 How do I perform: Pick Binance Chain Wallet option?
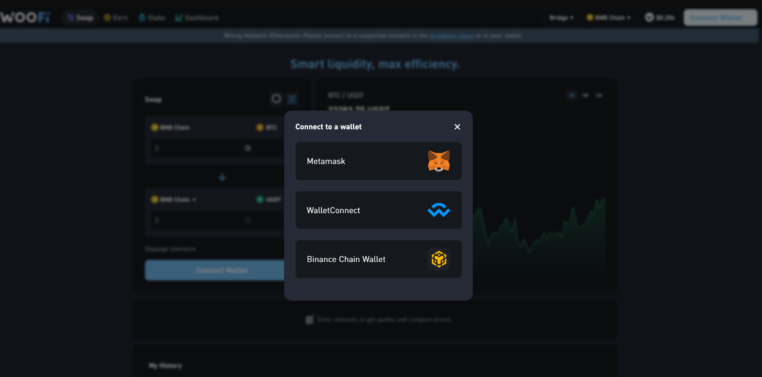(379, 259)
